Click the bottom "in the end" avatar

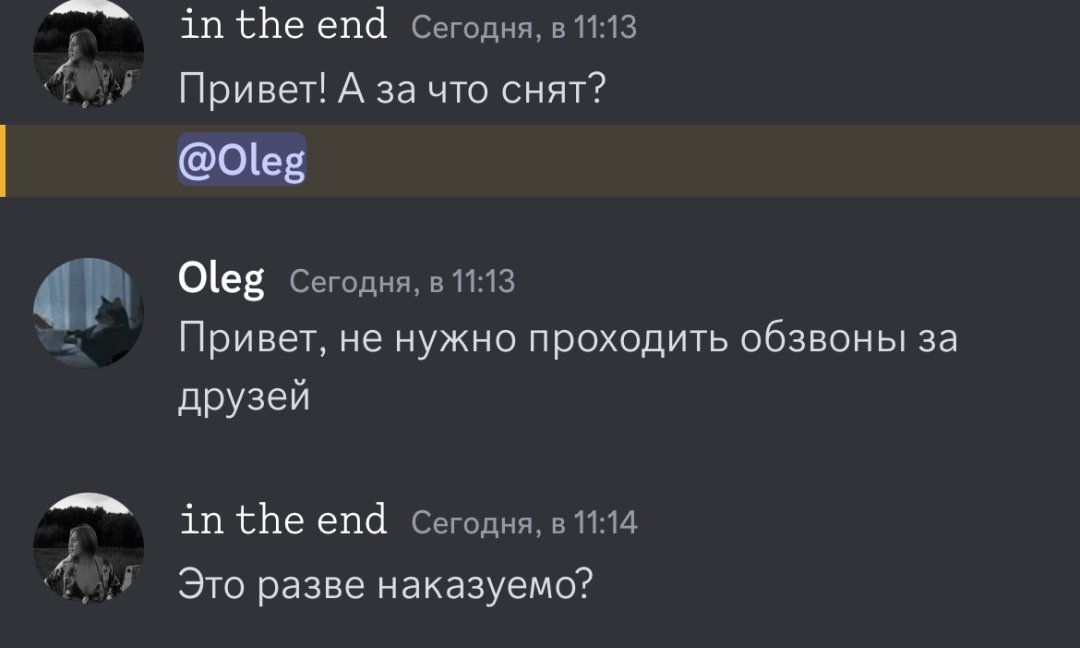coord(89,547)
